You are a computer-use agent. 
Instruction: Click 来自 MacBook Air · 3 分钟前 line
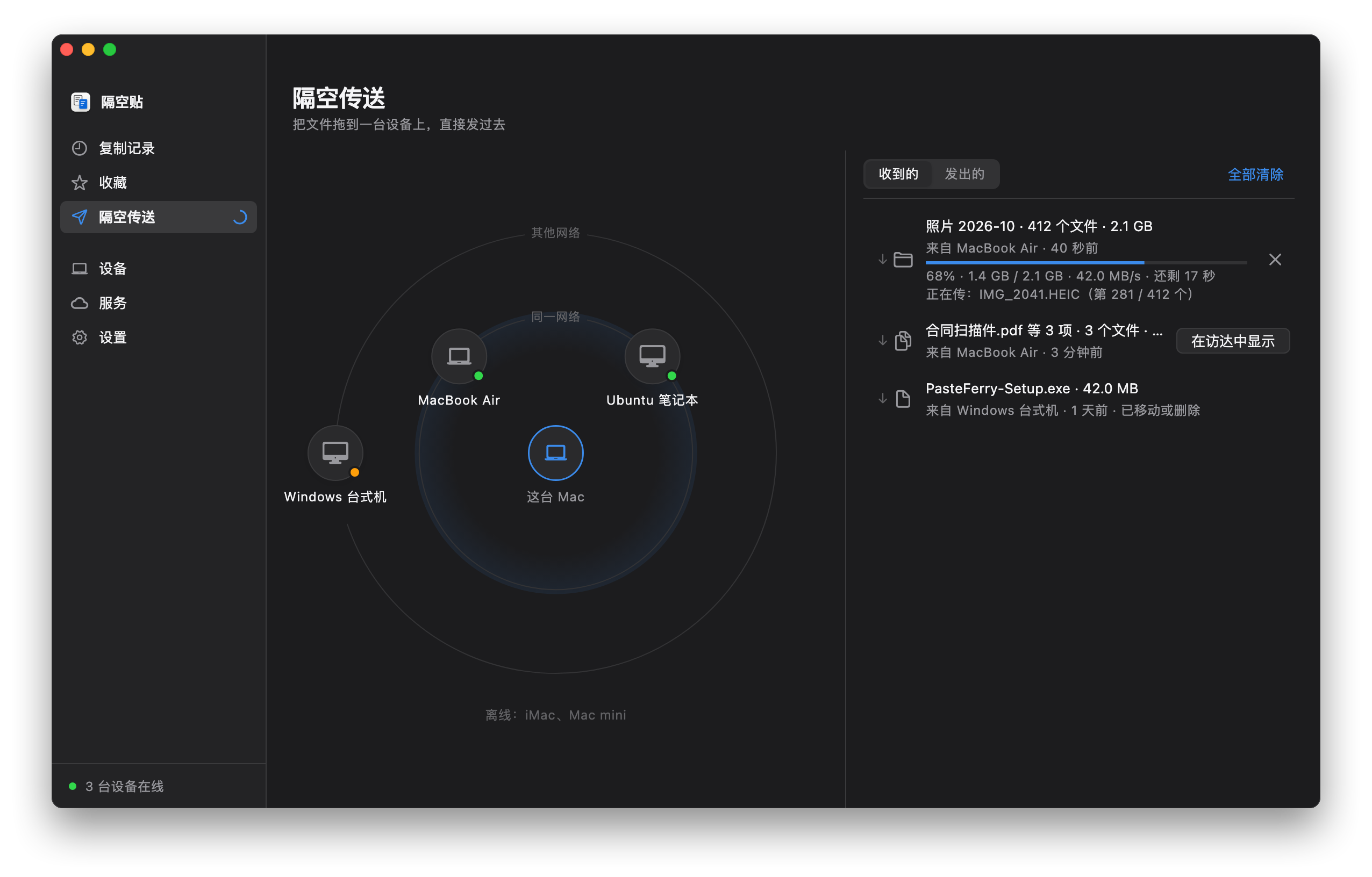click(1014, 353)
